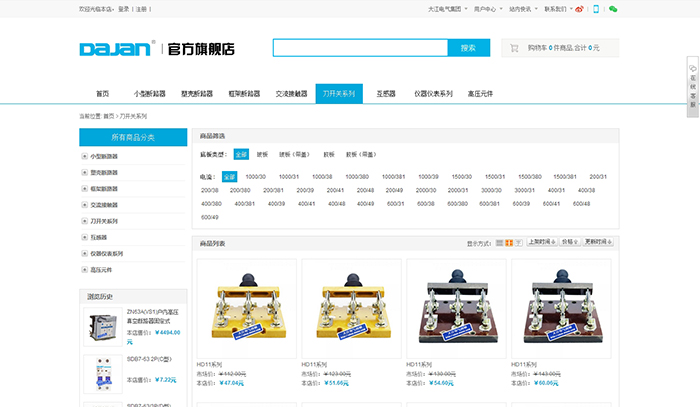This screenshot has height=407, width=700.
Task: Click 首页 in the breadcrumb path
Action: 109,116
